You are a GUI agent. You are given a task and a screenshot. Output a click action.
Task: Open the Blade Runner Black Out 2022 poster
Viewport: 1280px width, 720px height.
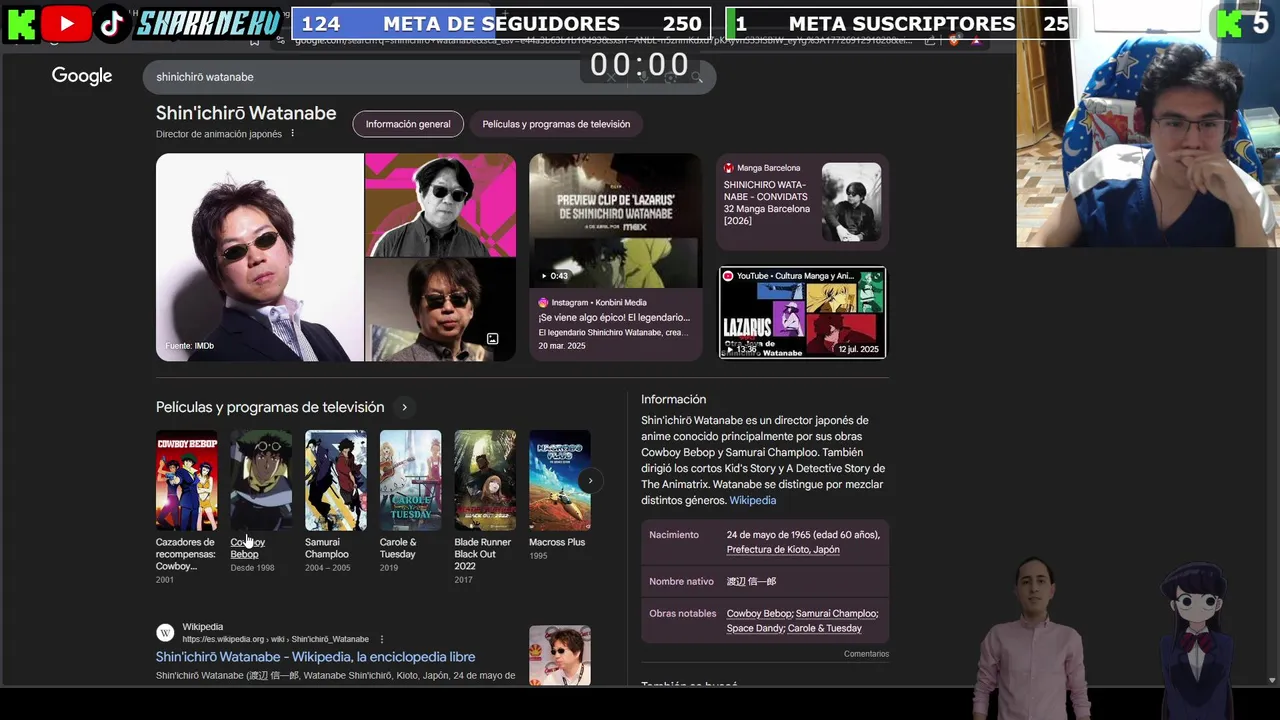485,481
